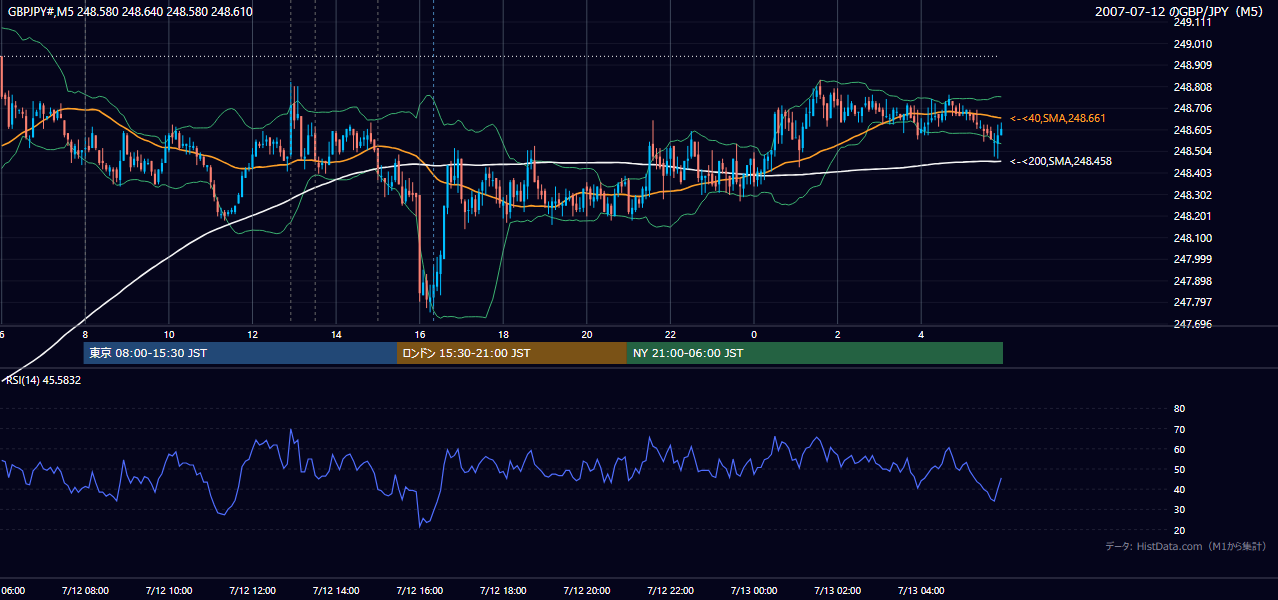The image size is (1278, 600).
Task: Click the RSI scale value 40
Action: [x=1179, y=489]
